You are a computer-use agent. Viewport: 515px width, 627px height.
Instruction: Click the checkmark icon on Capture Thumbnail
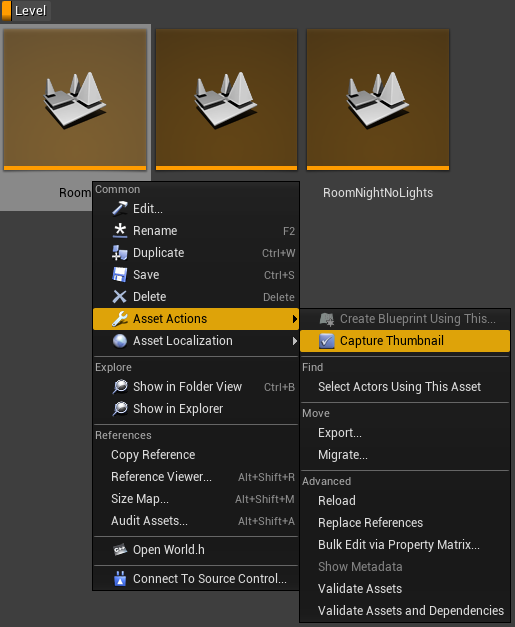[x=327, y=341]
